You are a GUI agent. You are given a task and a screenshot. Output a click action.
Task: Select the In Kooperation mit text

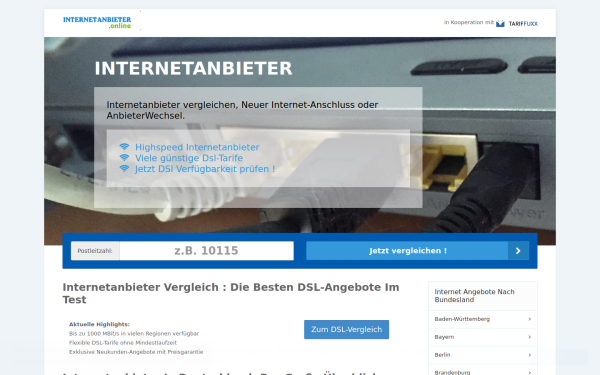469,23
